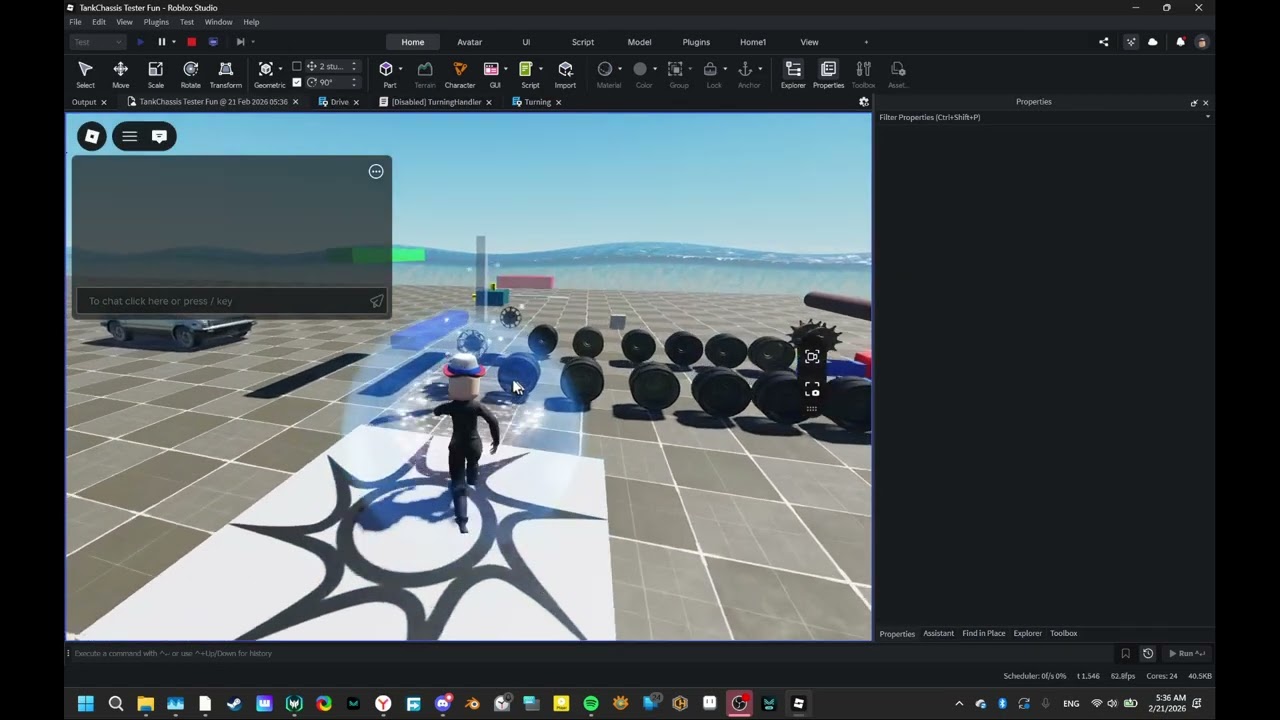Open the Window menu
Image resolution: width=1280 pixels, height=720 pixels.
218,22
